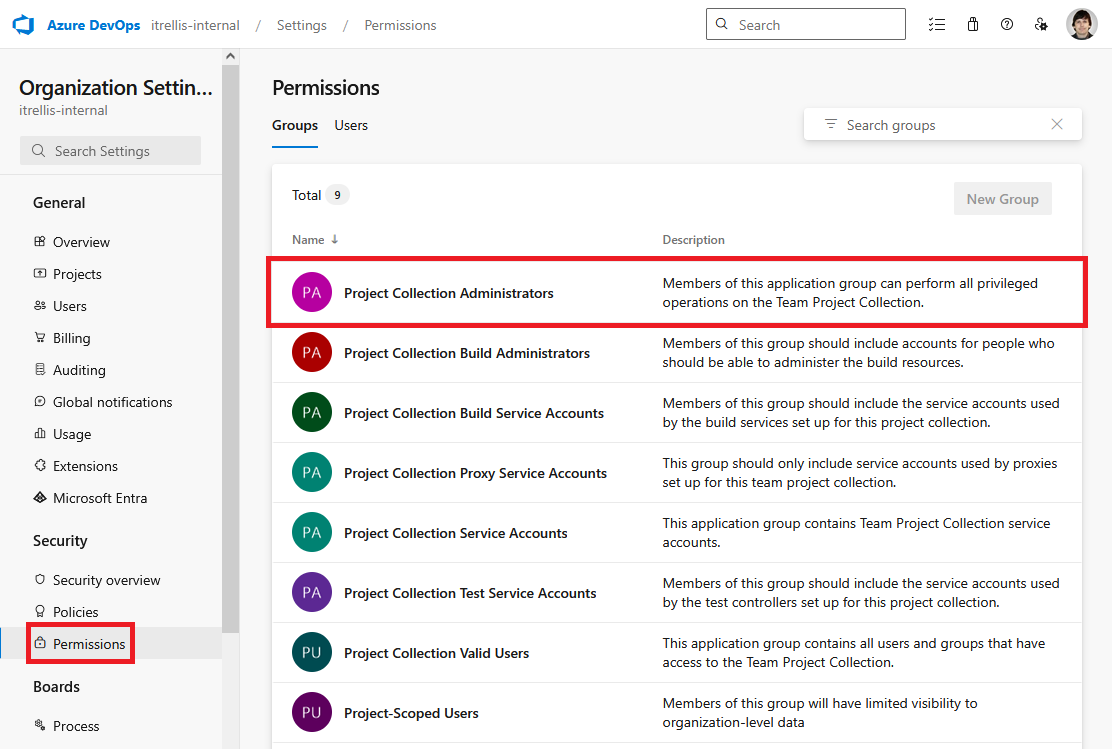The width and height of the screenshot is (1112, 749).
Task: Click the Process gears icon
Action: tap(40, 724)
